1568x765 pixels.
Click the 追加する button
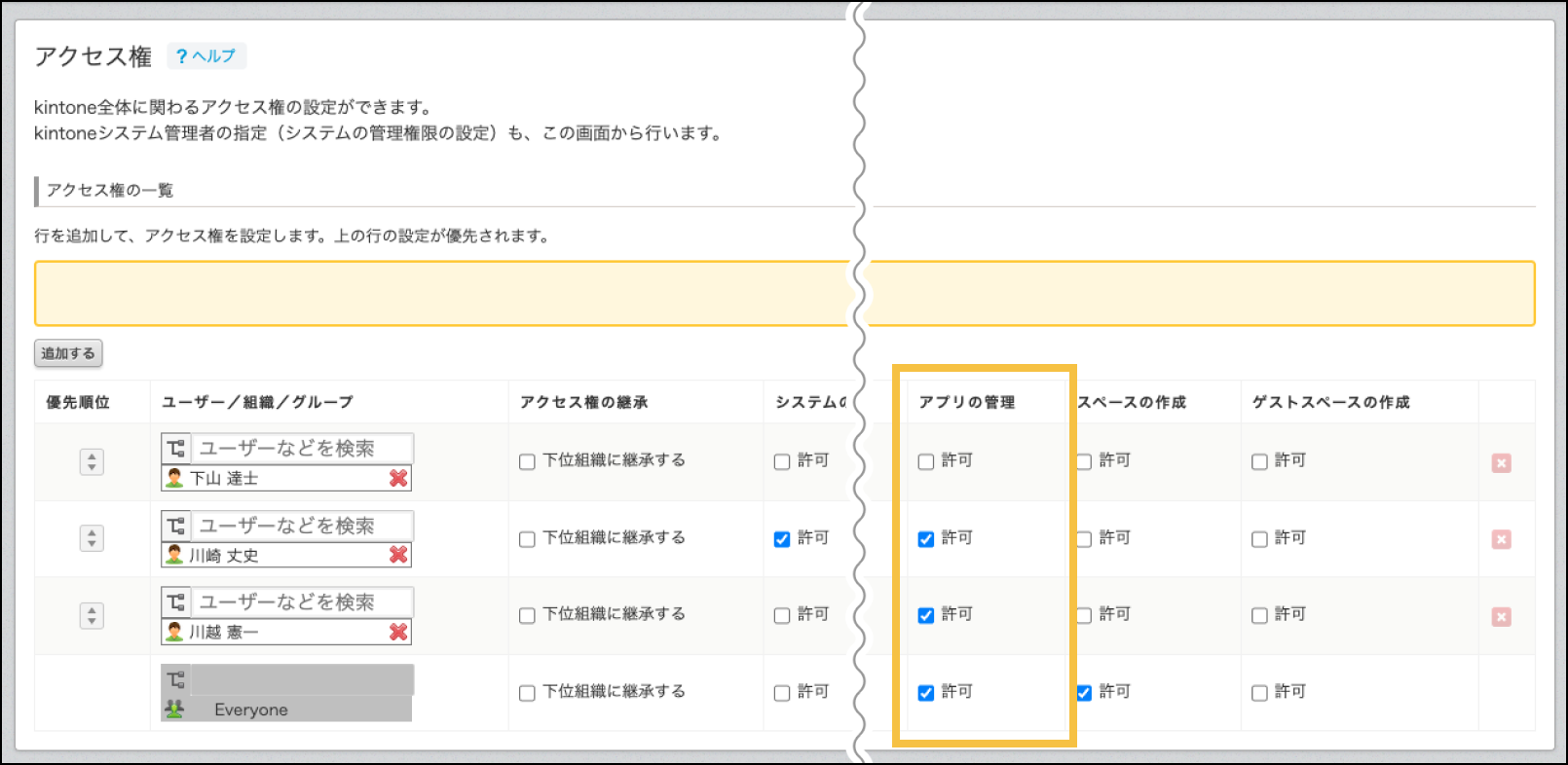(68, 353)
